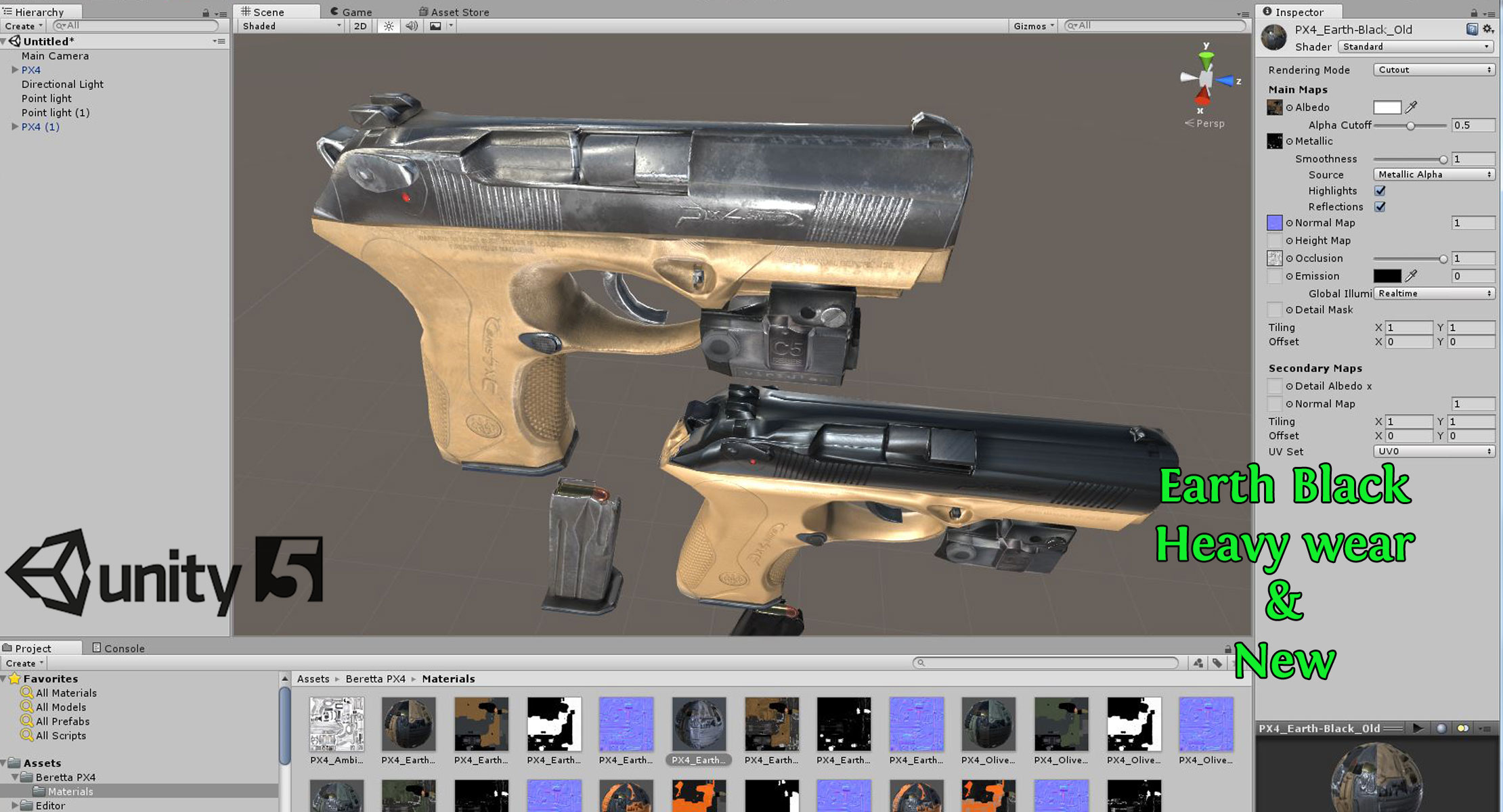Play the PX4_Earth-Black_Old material preview
Screen dimensions: 1503x812
(x=1417, y=728)
